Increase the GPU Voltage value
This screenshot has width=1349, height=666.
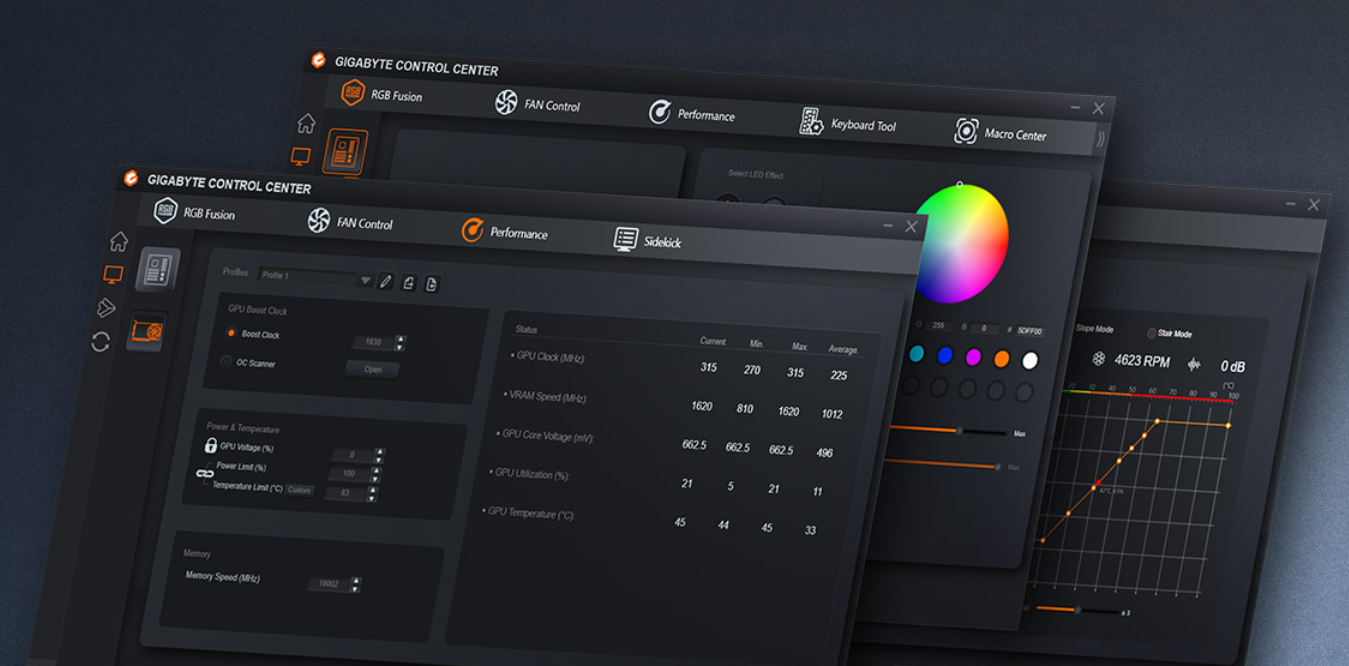[x=378, y=452]
